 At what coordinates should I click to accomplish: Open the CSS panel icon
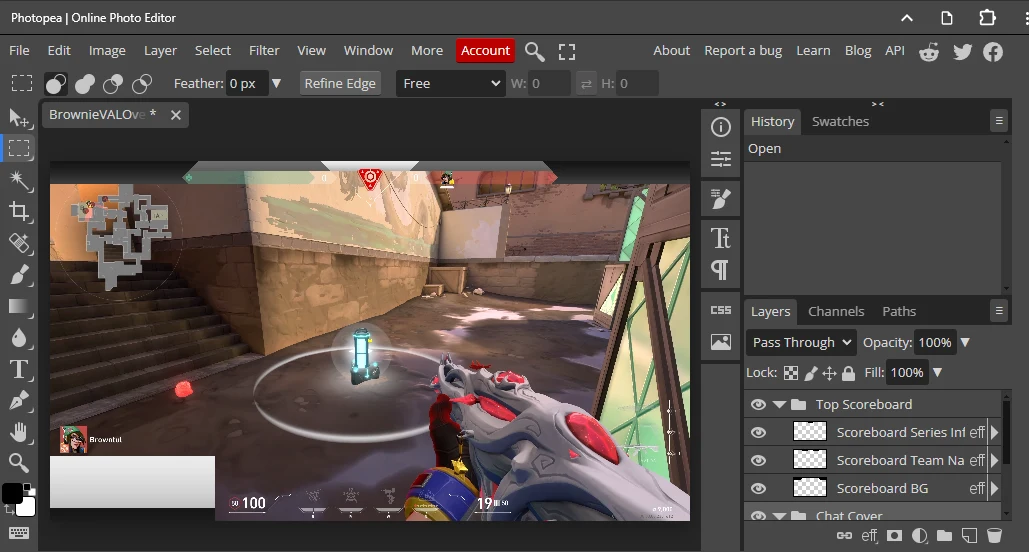(x=721, y=310)
